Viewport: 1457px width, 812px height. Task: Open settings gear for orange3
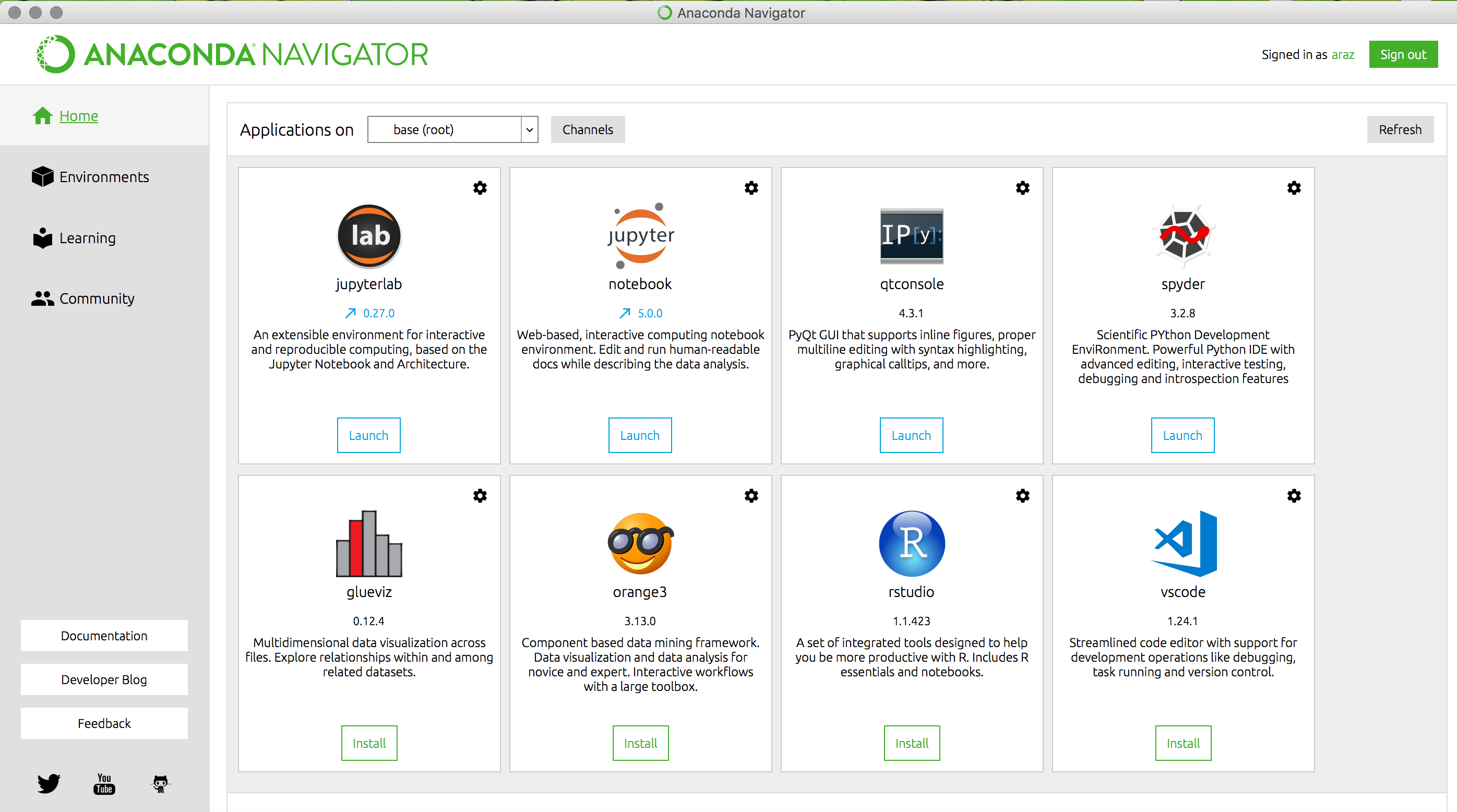click(751, 496)
